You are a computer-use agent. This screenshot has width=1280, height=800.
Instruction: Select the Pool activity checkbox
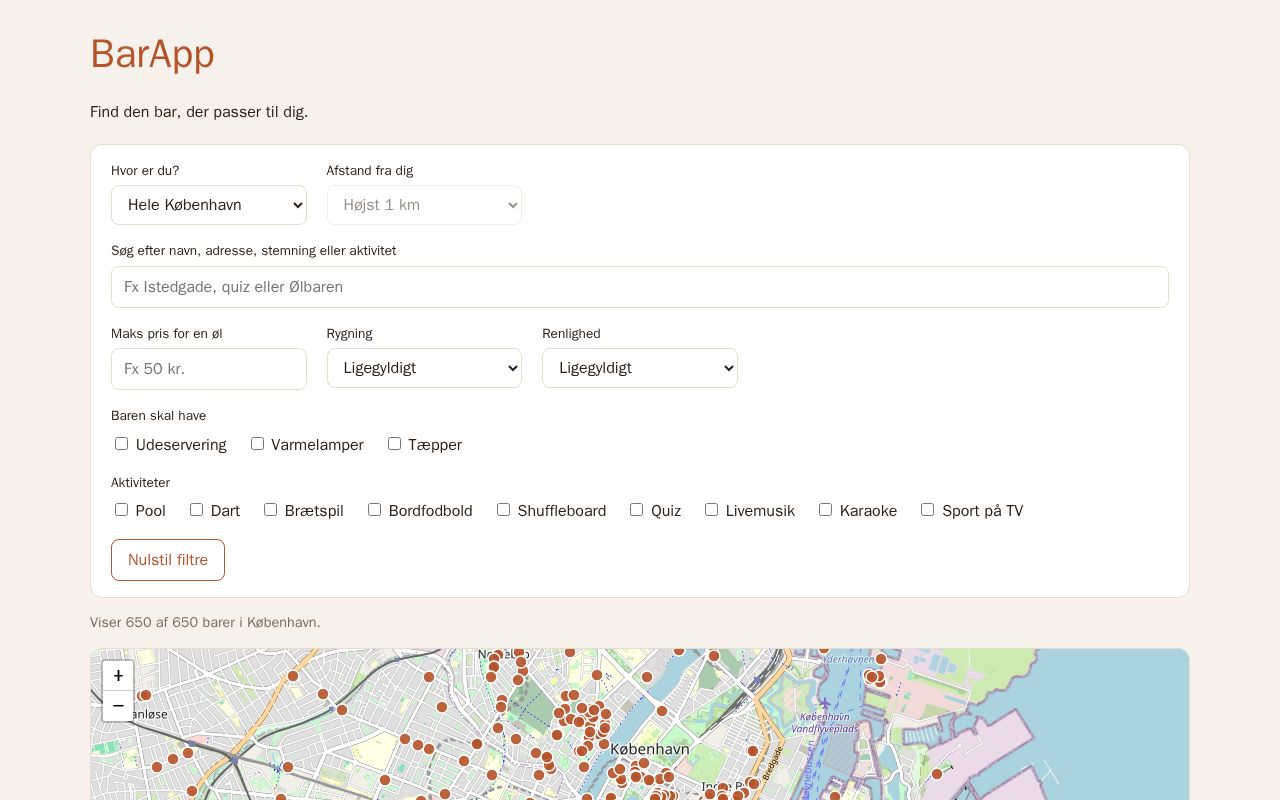122,510
